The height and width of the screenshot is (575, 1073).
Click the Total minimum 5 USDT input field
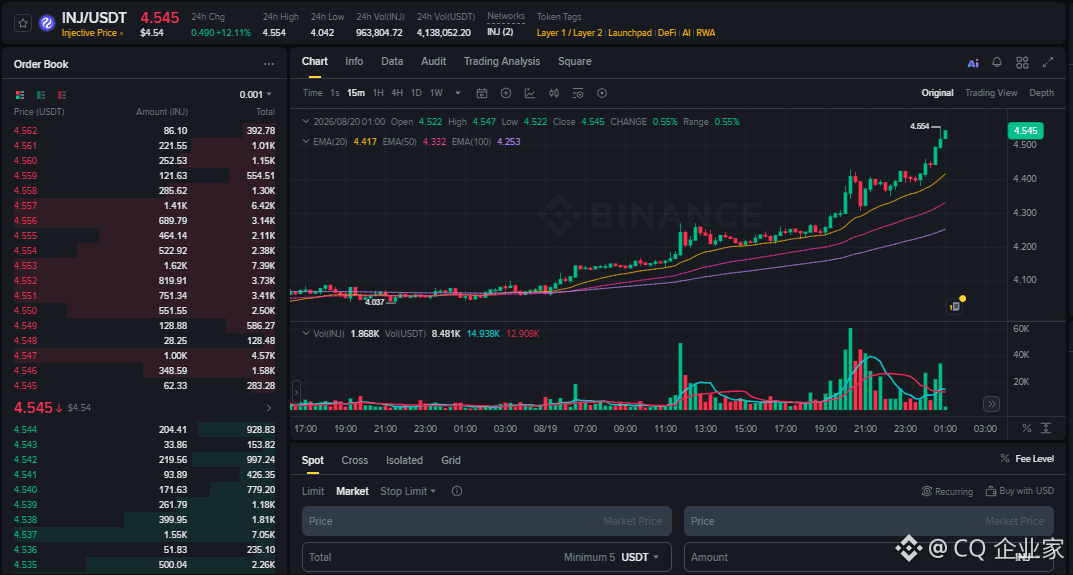tap(487, 557)
